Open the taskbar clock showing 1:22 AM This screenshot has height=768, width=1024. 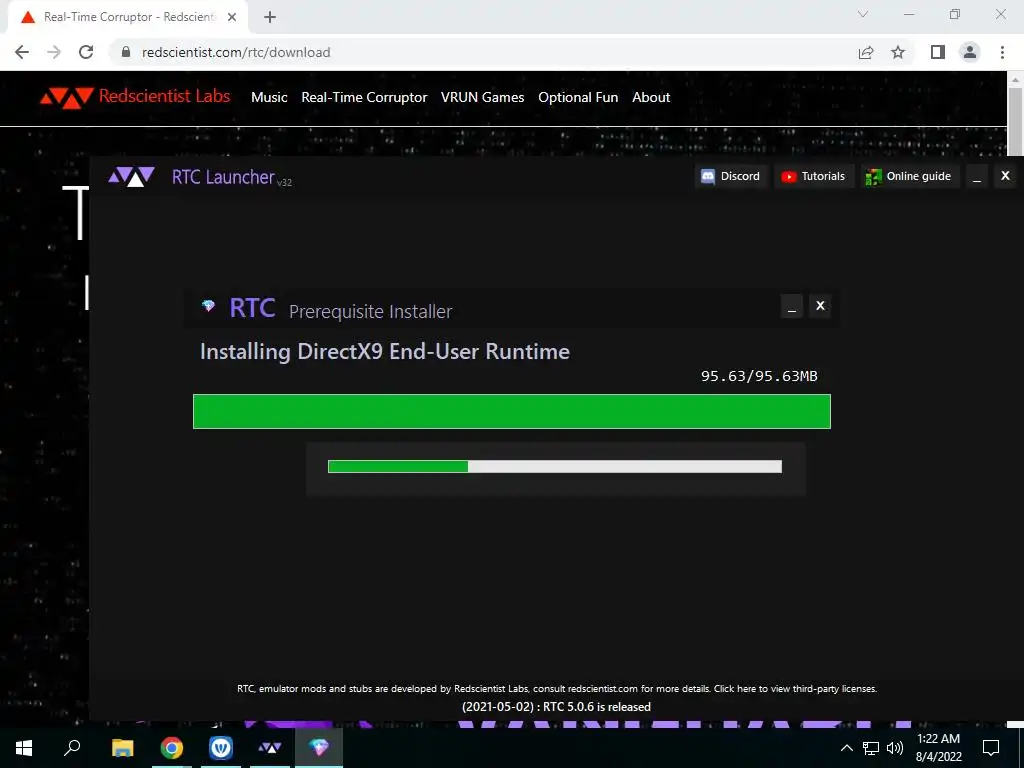938,748
